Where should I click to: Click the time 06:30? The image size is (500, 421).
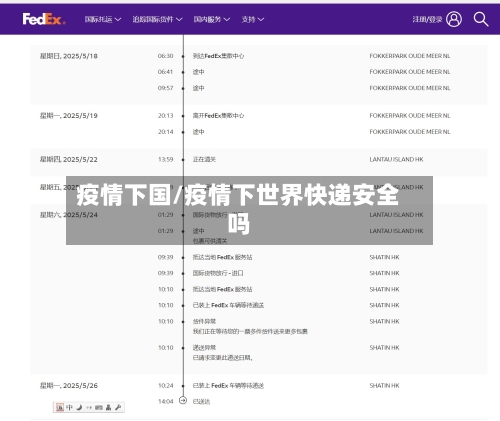[x=165, y=56]
